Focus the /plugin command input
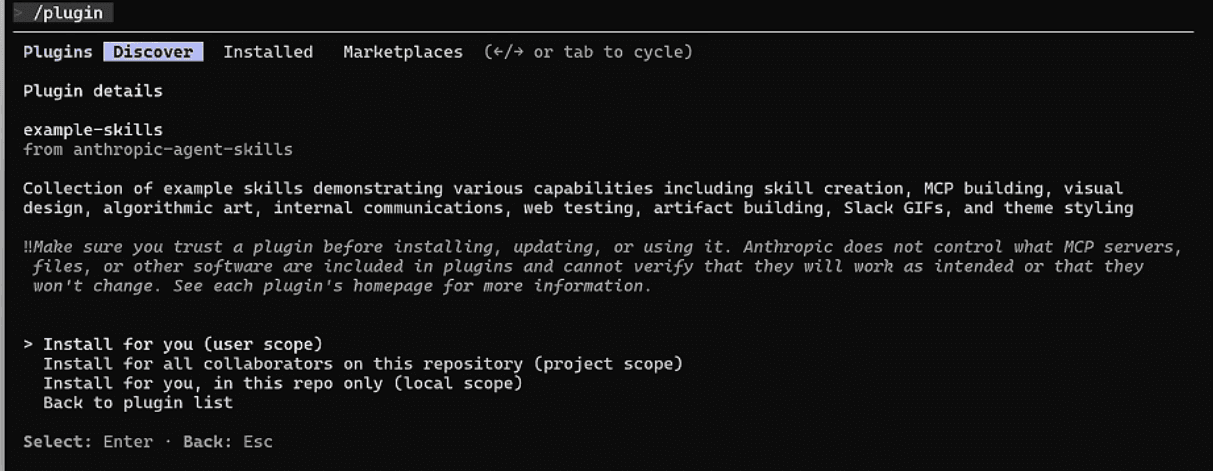Viewport: 1213px width, 471px height. click(x=72, y=13)
